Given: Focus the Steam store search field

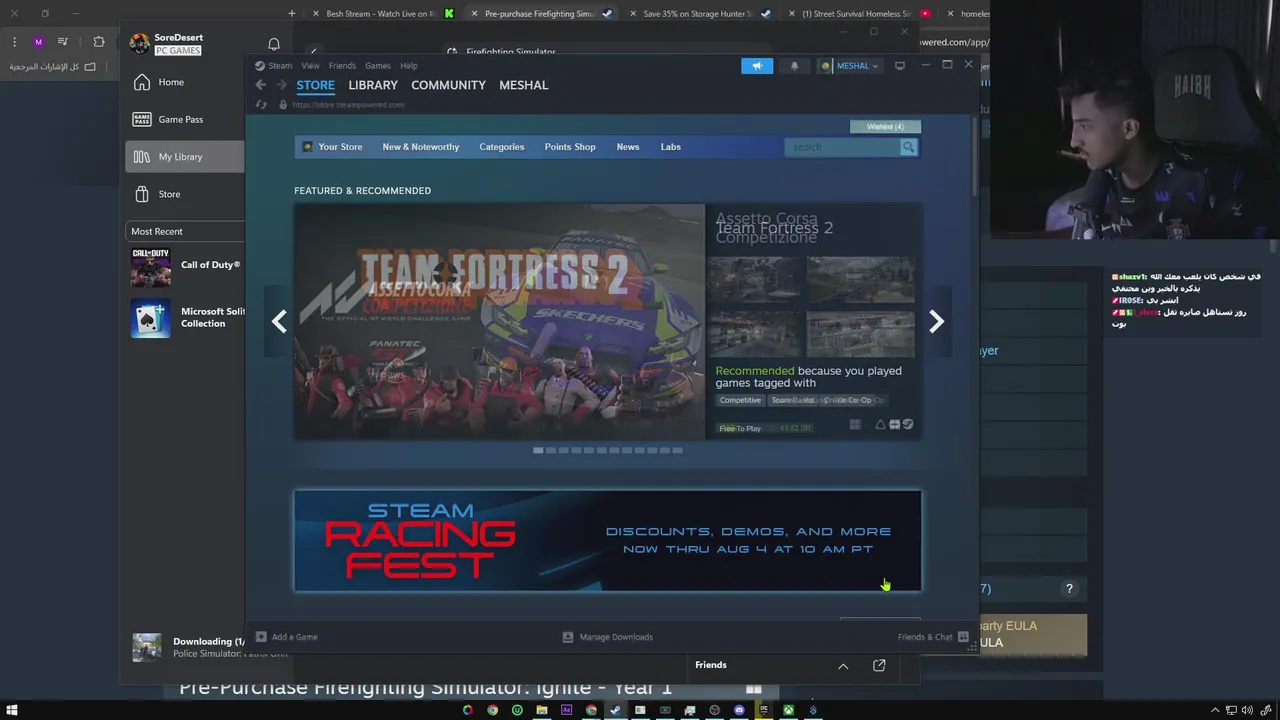Looking at the screenshot, I should [x=842, y=147].
